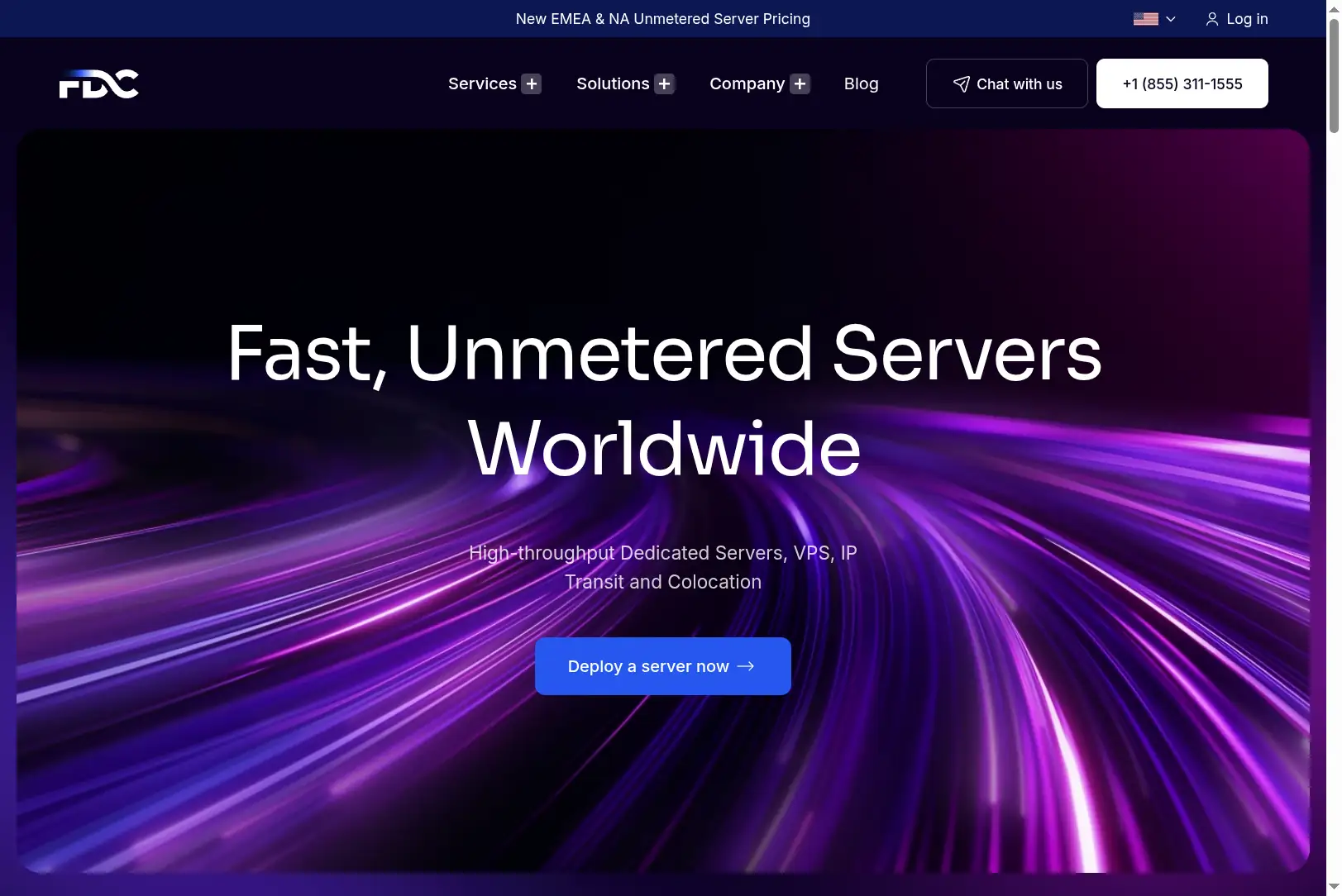Expand the plus icon beside Company
Image resolution: width=1342 pixels, height=896 pixels.
click(x=800, y=83)
